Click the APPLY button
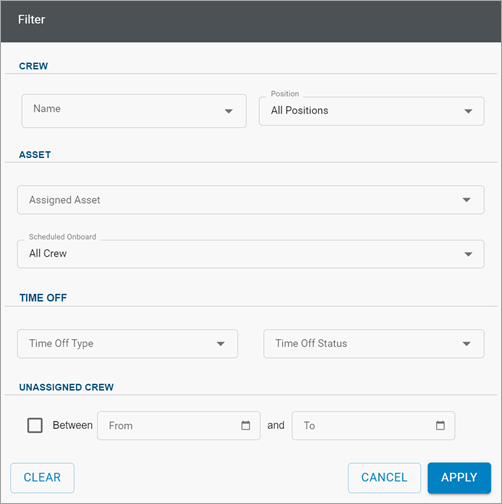 click(459, 478)
